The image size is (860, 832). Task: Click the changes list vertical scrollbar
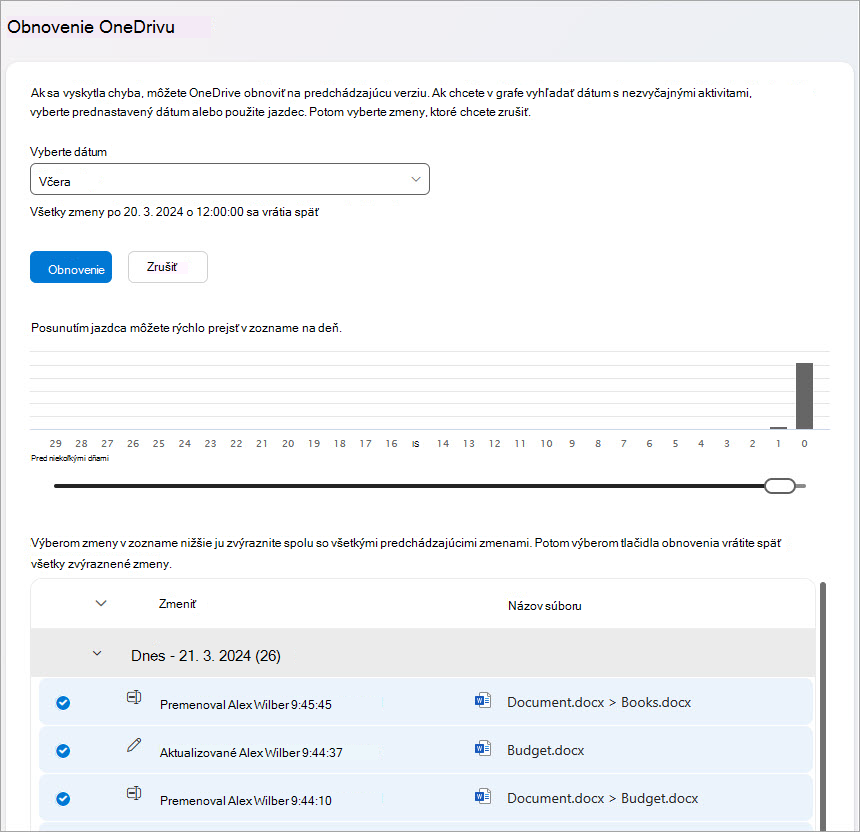coord(822,706)
